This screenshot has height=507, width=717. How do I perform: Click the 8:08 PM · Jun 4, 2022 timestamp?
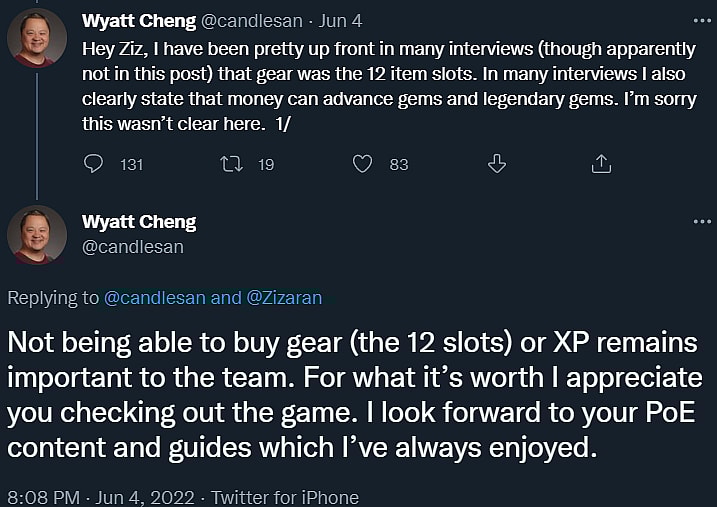98,496
